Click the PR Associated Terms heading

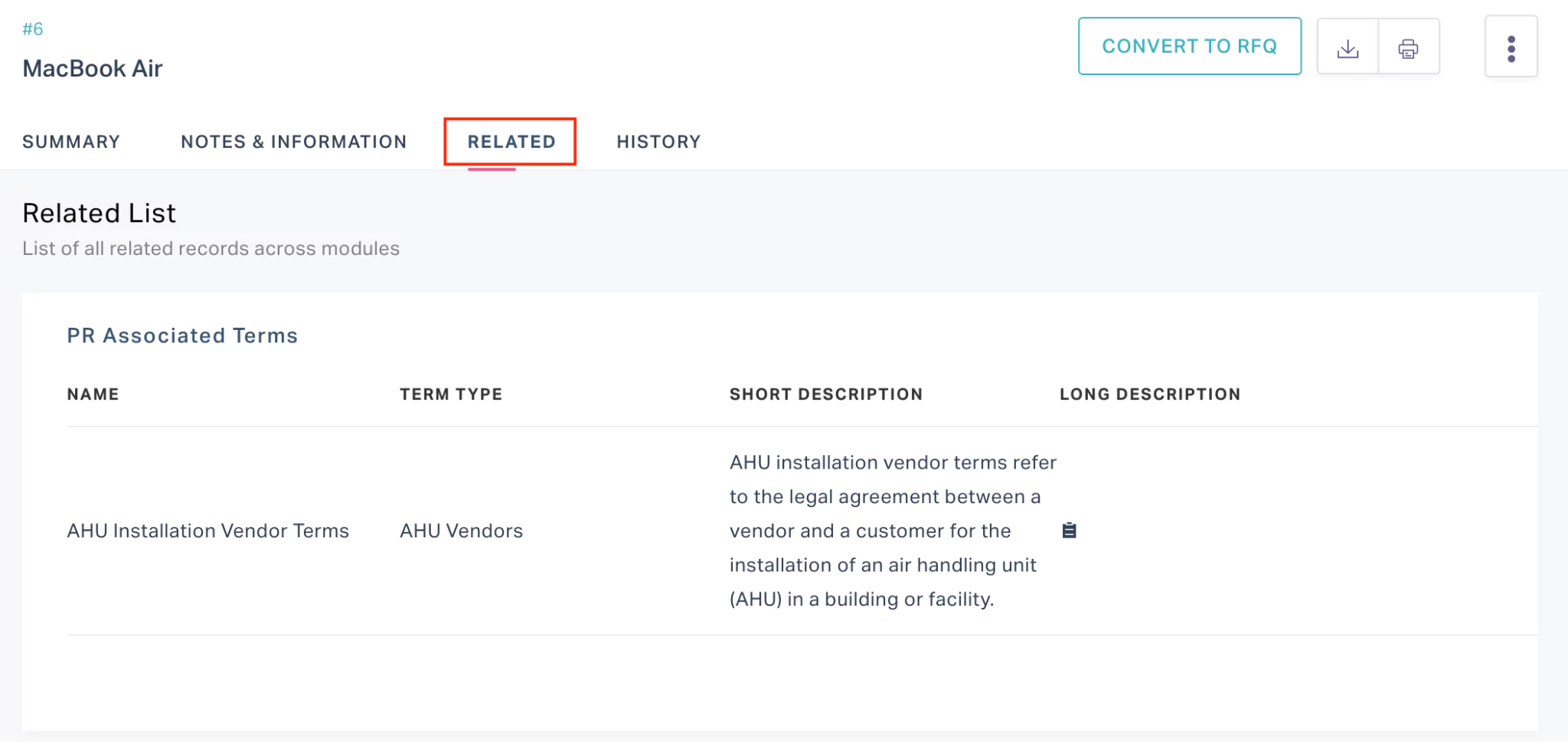click(182, 335)
